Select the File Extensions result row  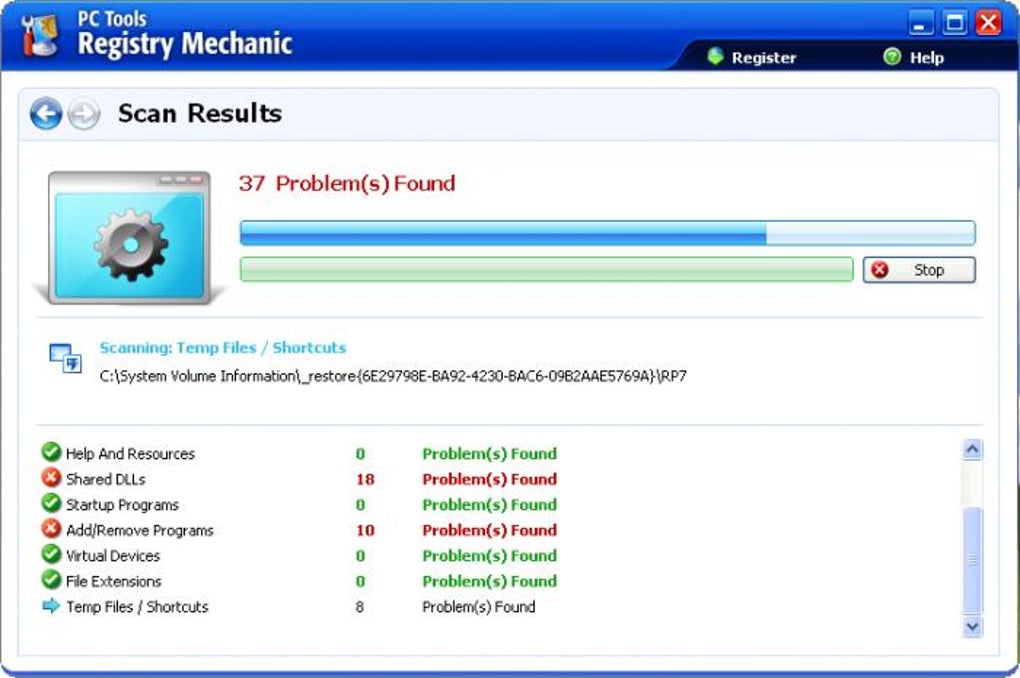coord(299,581)
